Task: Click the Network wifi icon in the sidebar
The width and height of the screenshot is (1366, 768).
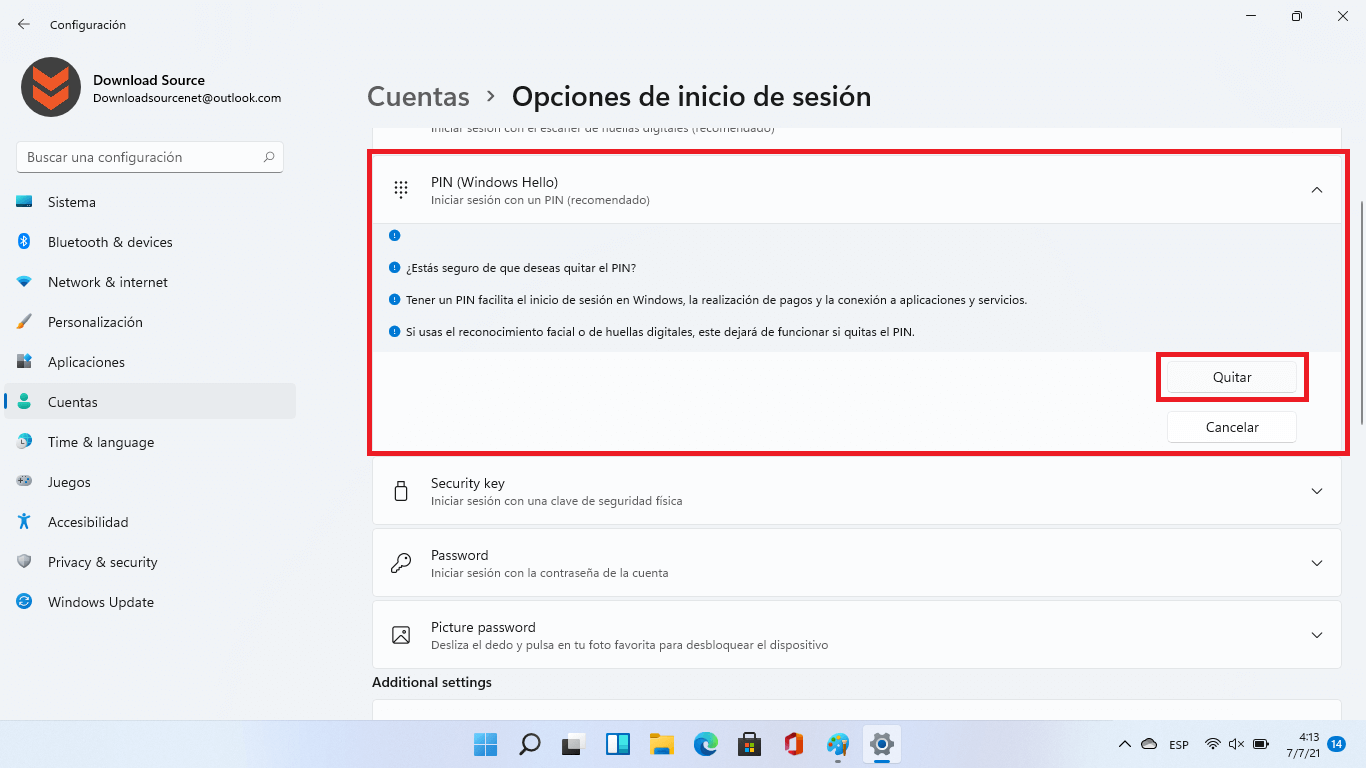Action: pyautogui.click(x=24, y=282)
